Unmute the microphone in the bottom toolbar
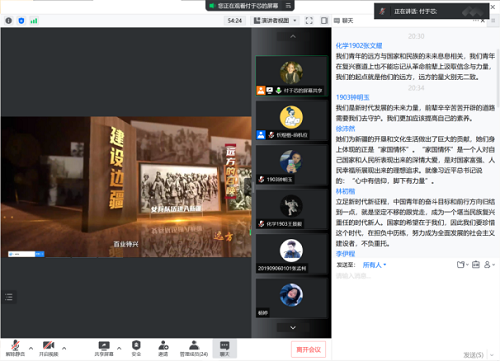 tap(15, 348)
